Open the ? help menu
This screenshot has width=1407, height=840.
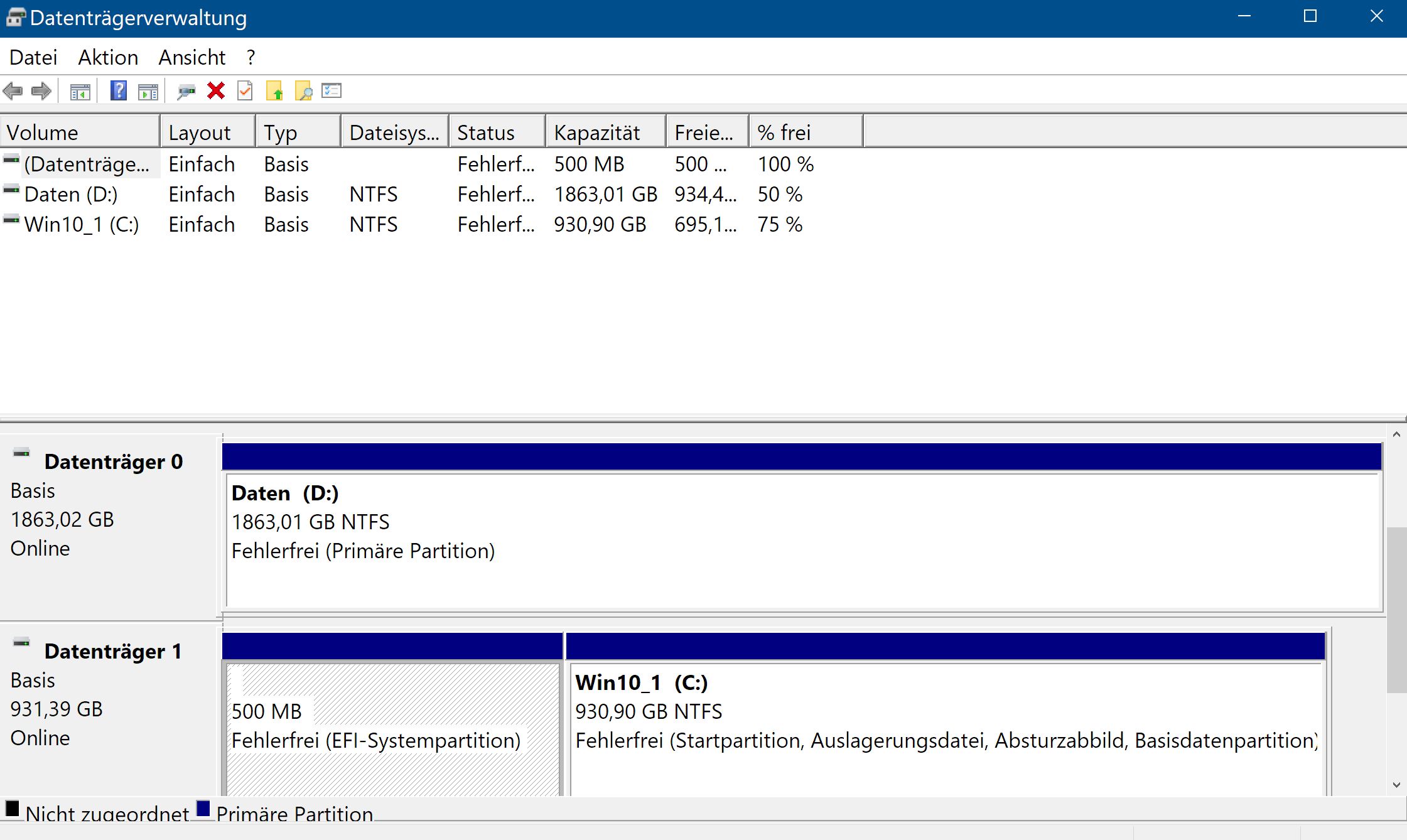point(249,57)
